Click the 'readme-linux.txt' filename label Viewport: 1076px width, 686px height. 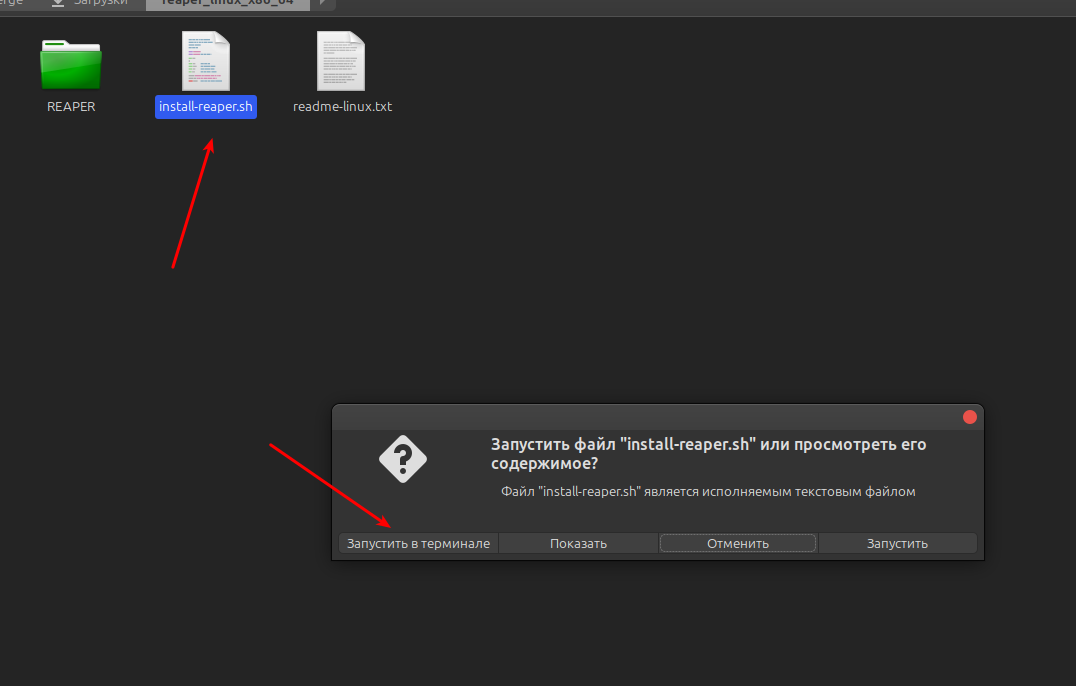point(342,106)
